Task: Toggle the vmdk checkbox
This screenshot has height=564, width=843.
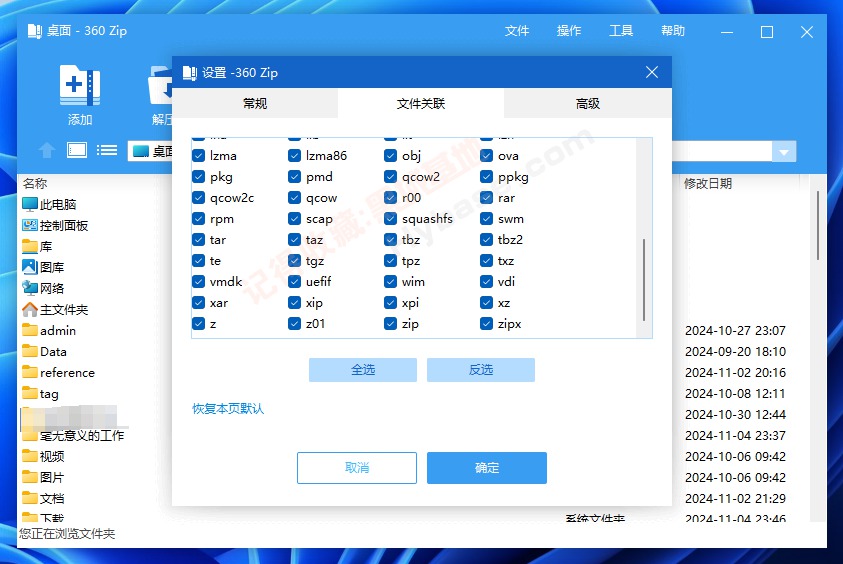Action: [198, 282]
